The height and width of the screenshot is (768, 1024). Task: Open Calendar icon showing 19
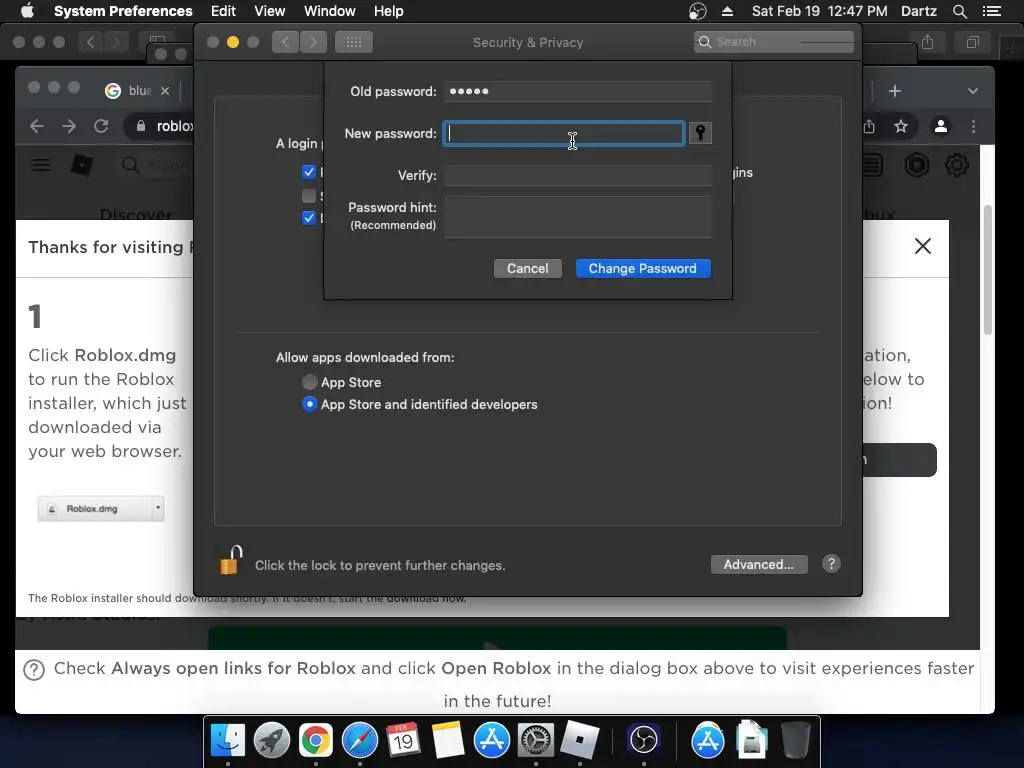tap(403, 741)
